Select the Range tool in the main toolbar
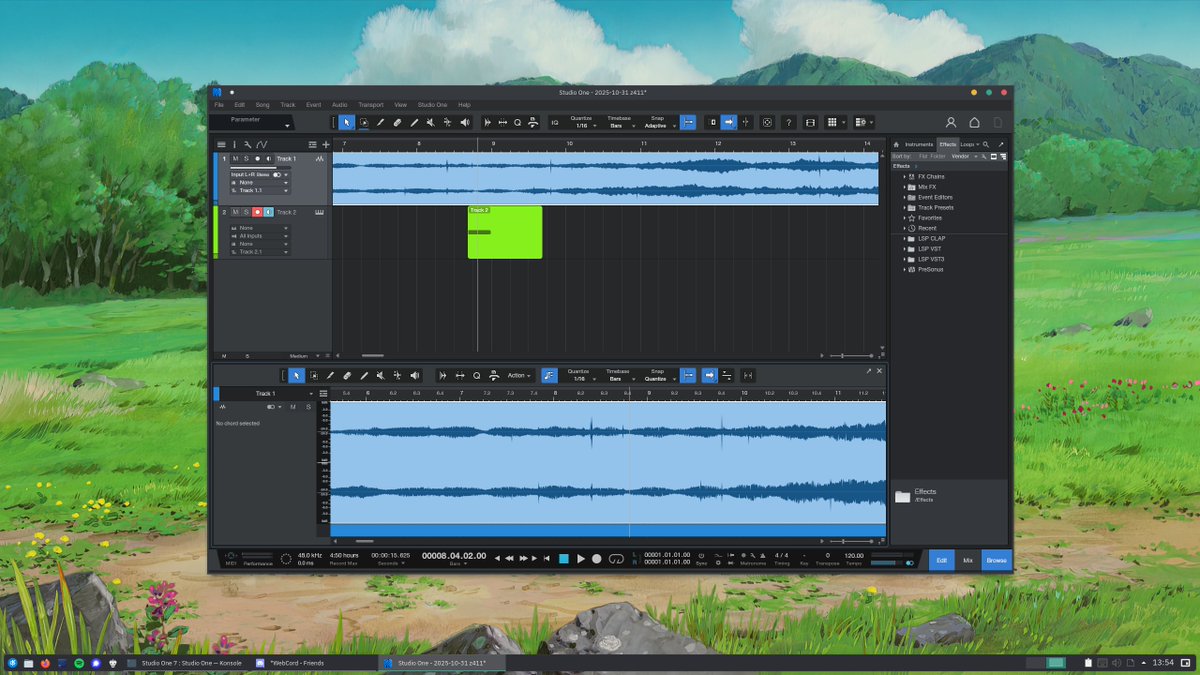1200x675 pixels. (x=363, y=122)
